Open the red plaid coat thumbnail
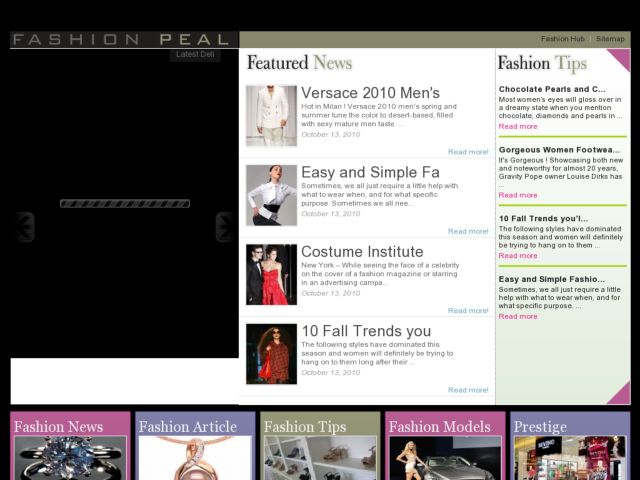 [x=271, y=354]
